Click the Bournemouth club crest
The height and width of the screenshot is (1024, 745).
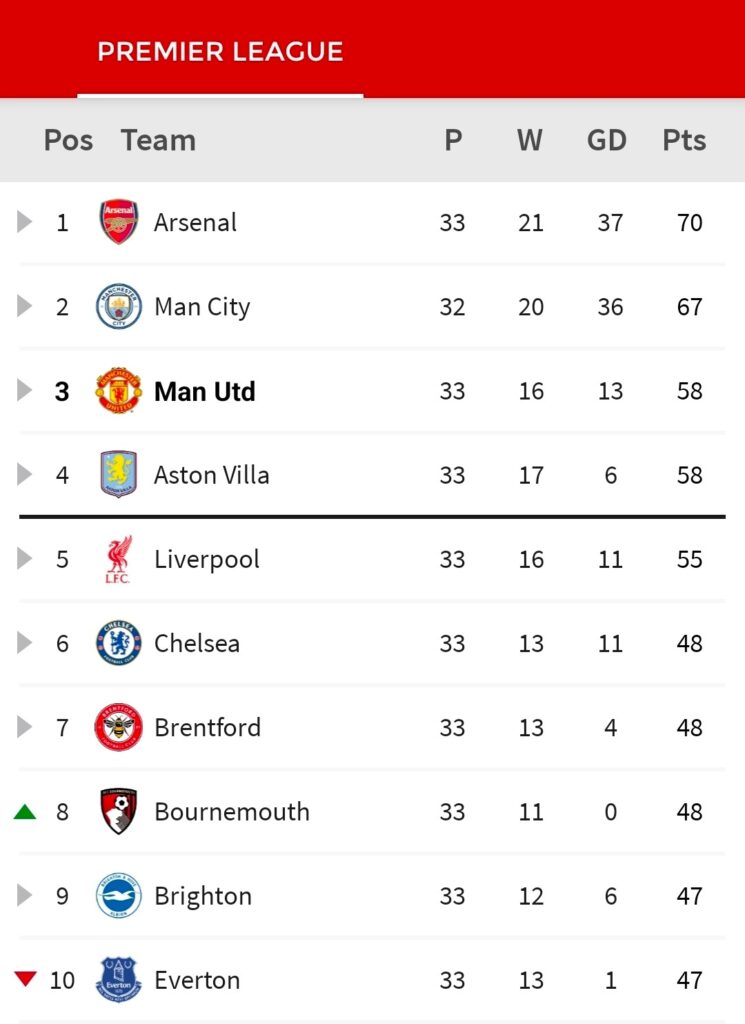119,811
